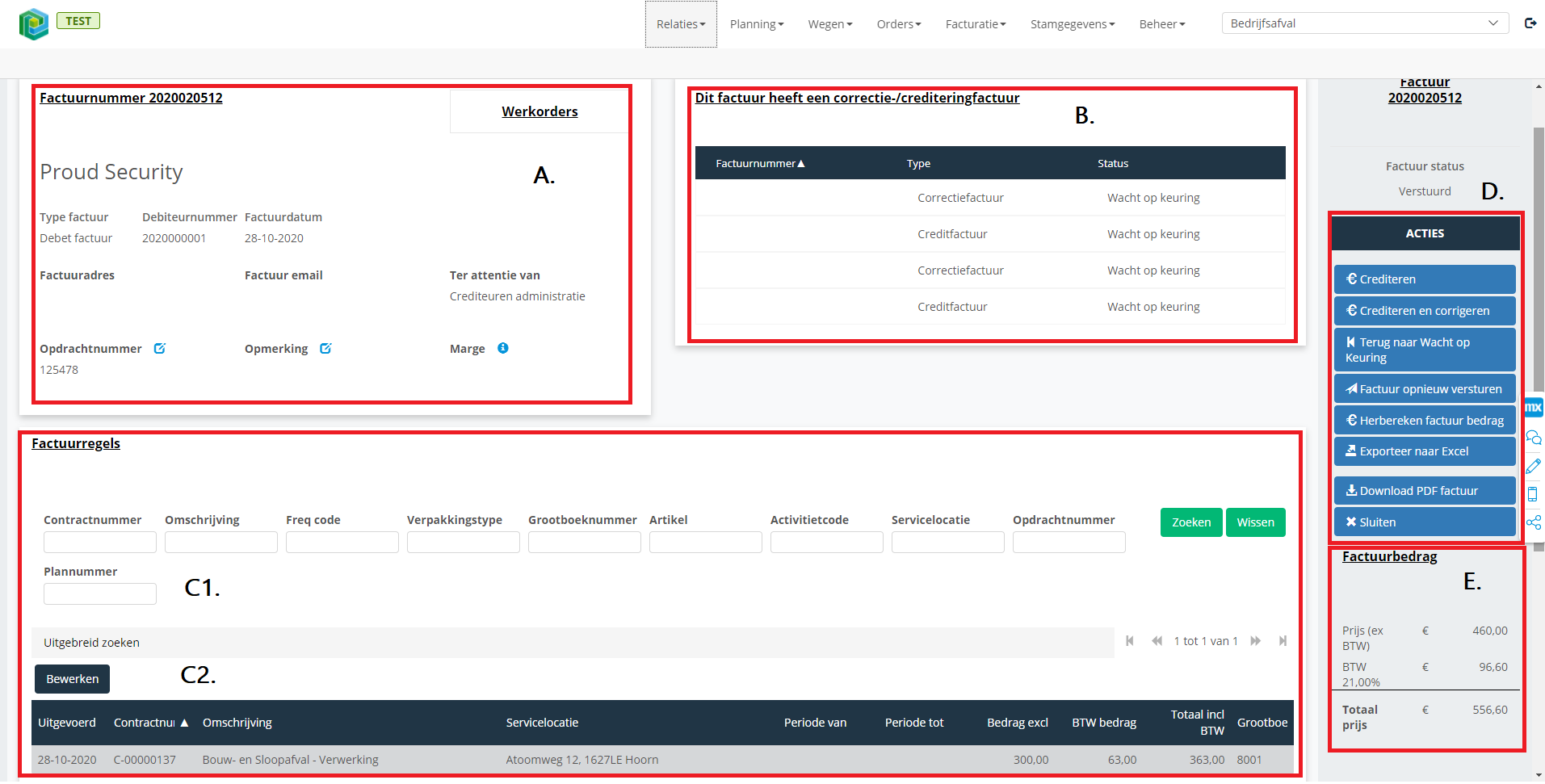Click the Marge info icon
The height and width of the screenshot is (784, 1545).
503,348
